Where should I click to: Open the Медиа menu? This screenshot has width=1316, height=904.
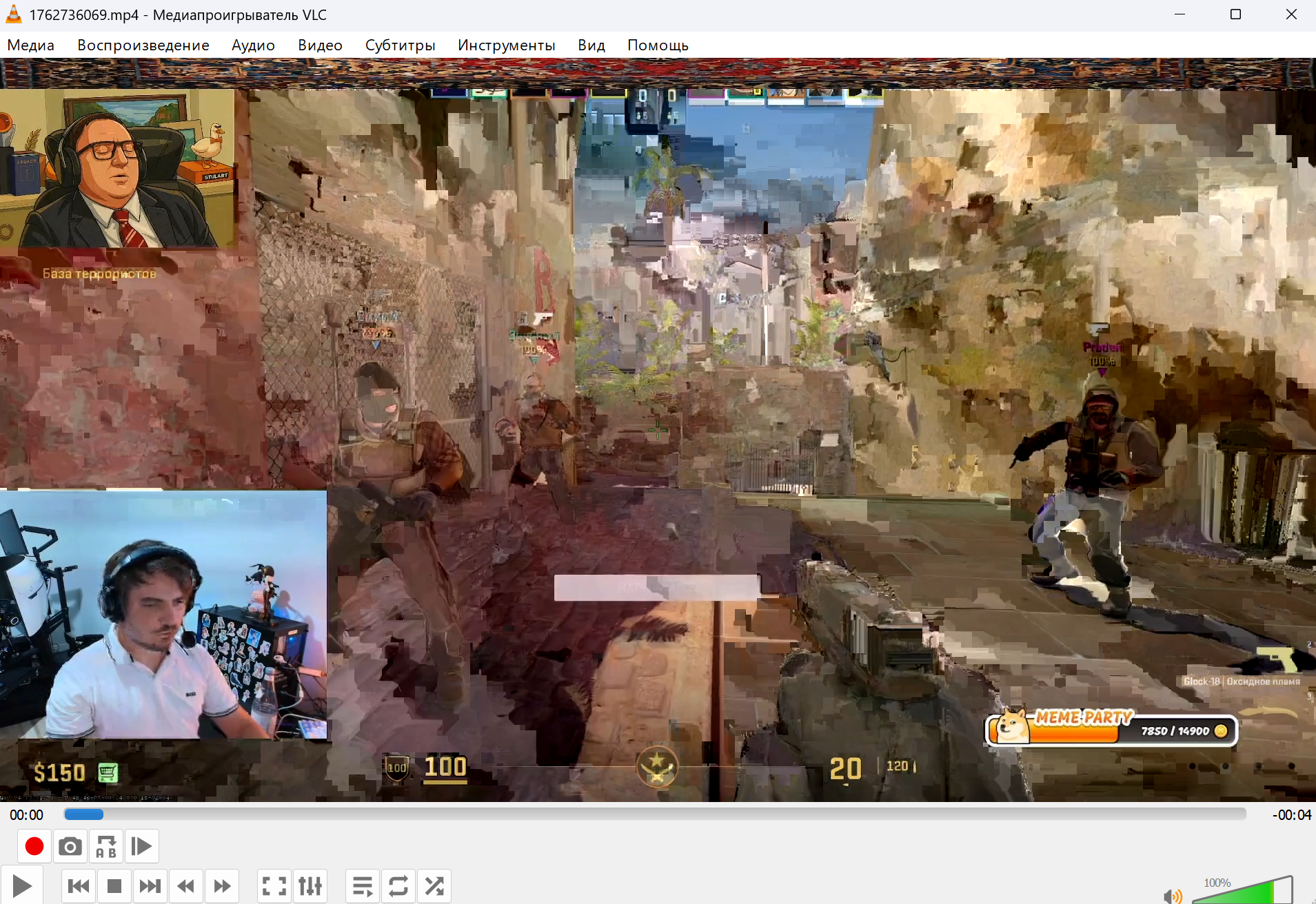click(x=30, y=45)
